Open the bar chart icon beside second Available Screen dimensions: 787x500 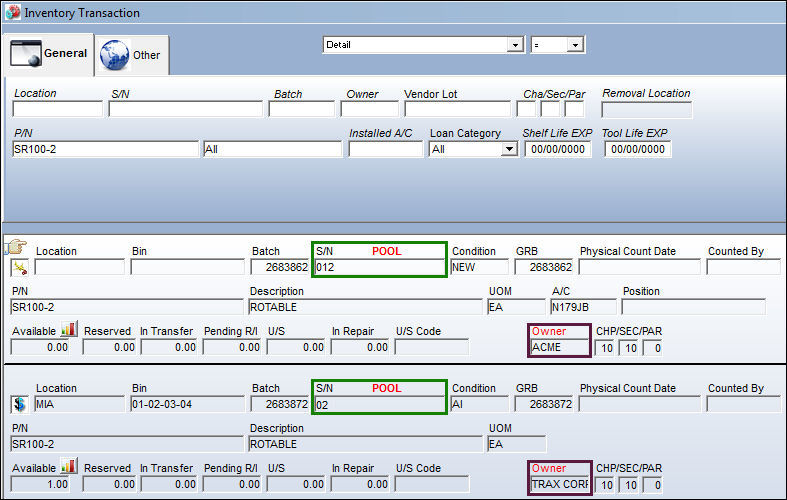point(68,466)
